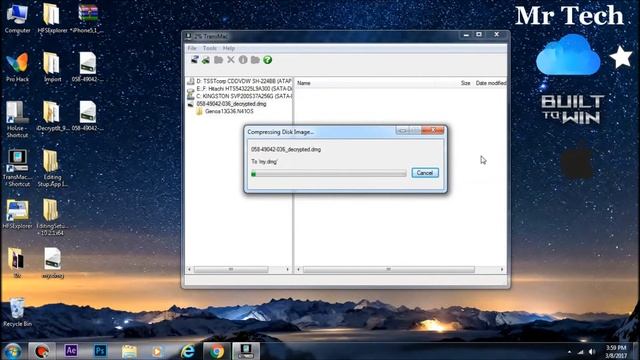
Task: Select the Pro Hack desktop icon
Action: [x=17, y=67]
